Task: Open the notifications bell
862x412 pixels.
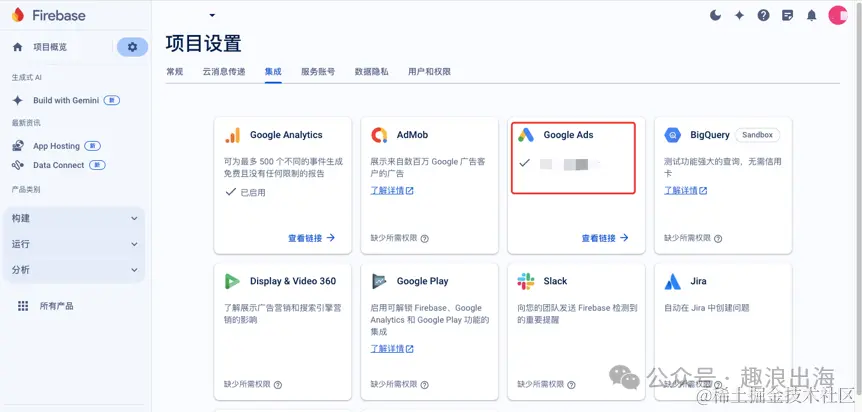Action: point(811,15)
